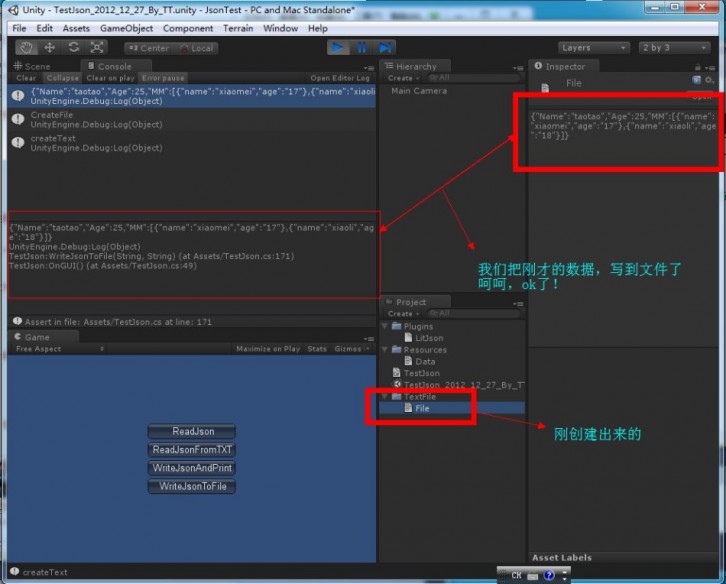Toggle the Inspector lock icon
This screenshot has width=726, height=584.
coord(697,67)
